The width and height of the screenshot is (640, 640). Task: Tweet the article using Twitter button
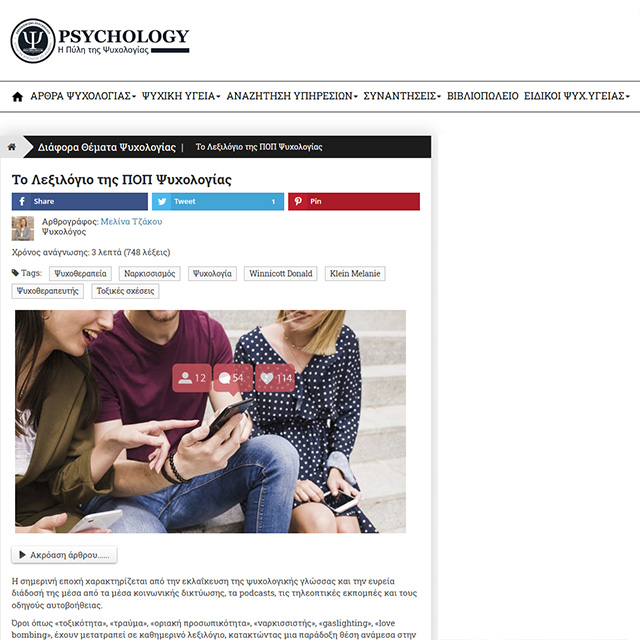[x=218, y=201]
